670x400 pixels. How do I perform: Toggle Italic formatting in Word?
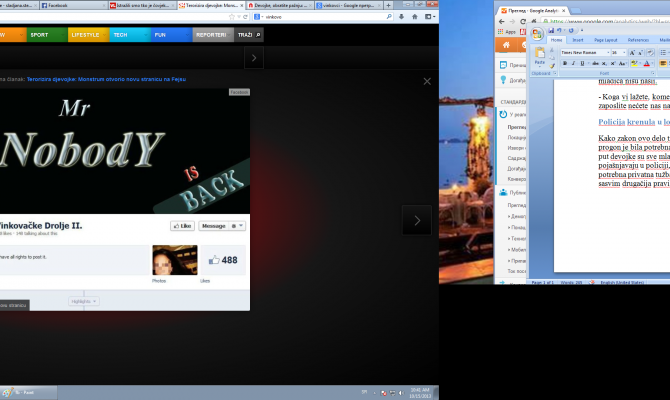575,62
